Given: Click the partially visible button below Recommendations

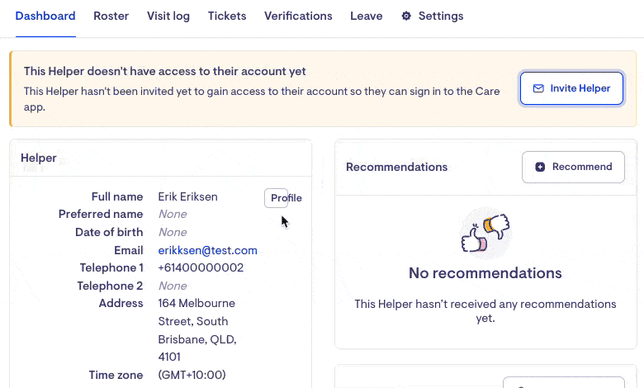Looking at the screenshot, I should coord(564,382).
